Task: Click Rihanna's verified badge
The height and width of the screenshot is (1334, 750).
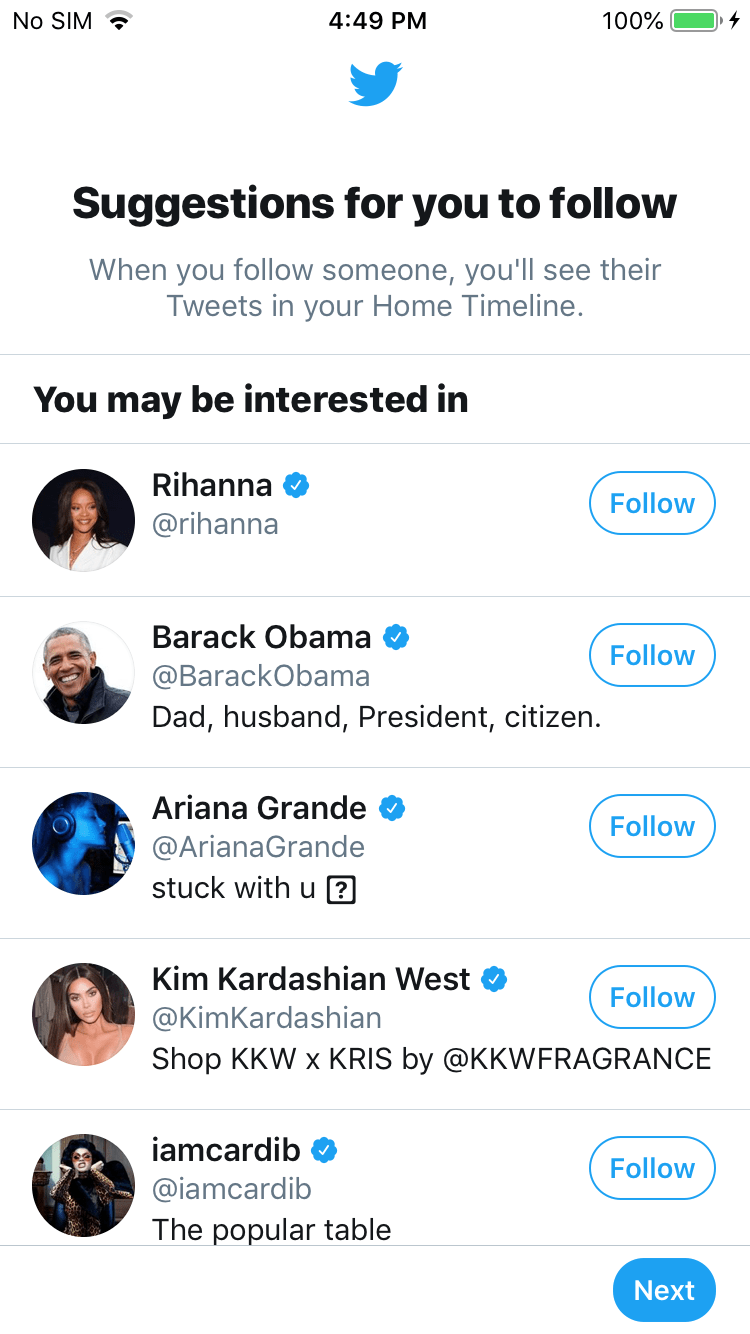Action: 296,486
